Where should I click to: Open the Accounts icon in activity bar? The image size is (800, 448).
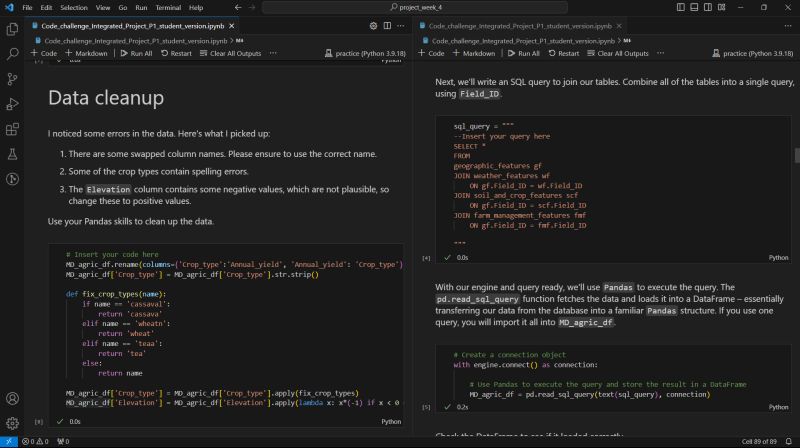click(12, 397)
